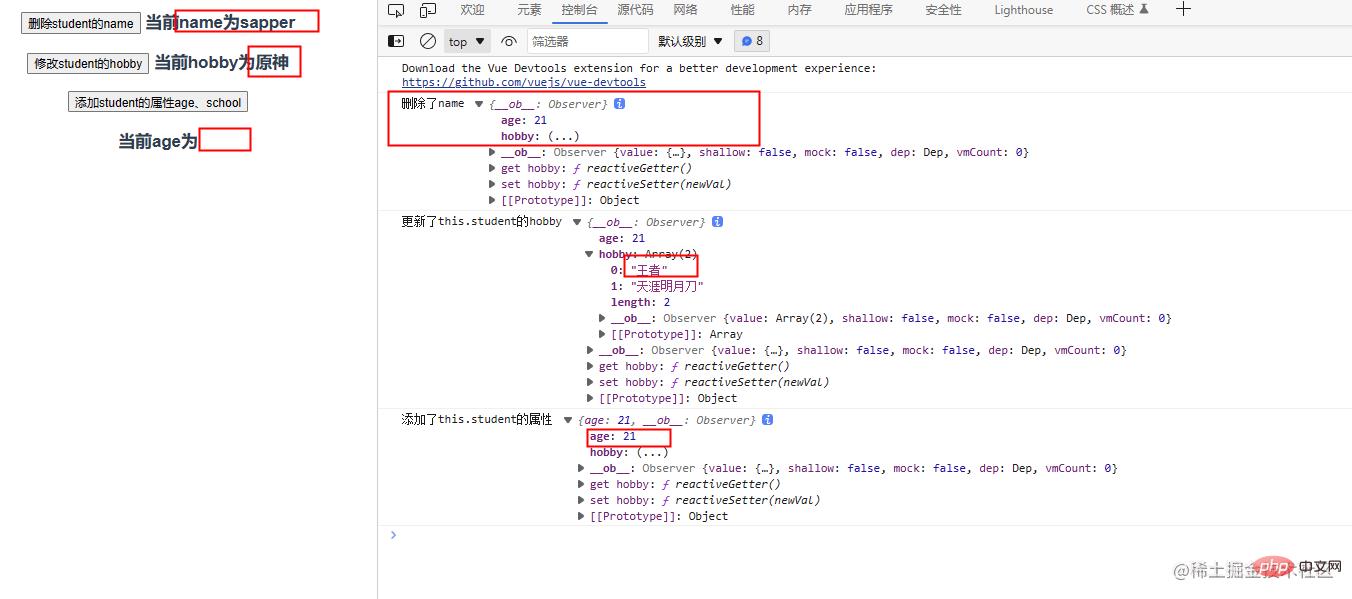
Task: Click the inspect element picker icon
Action: [x=396, y=10]
